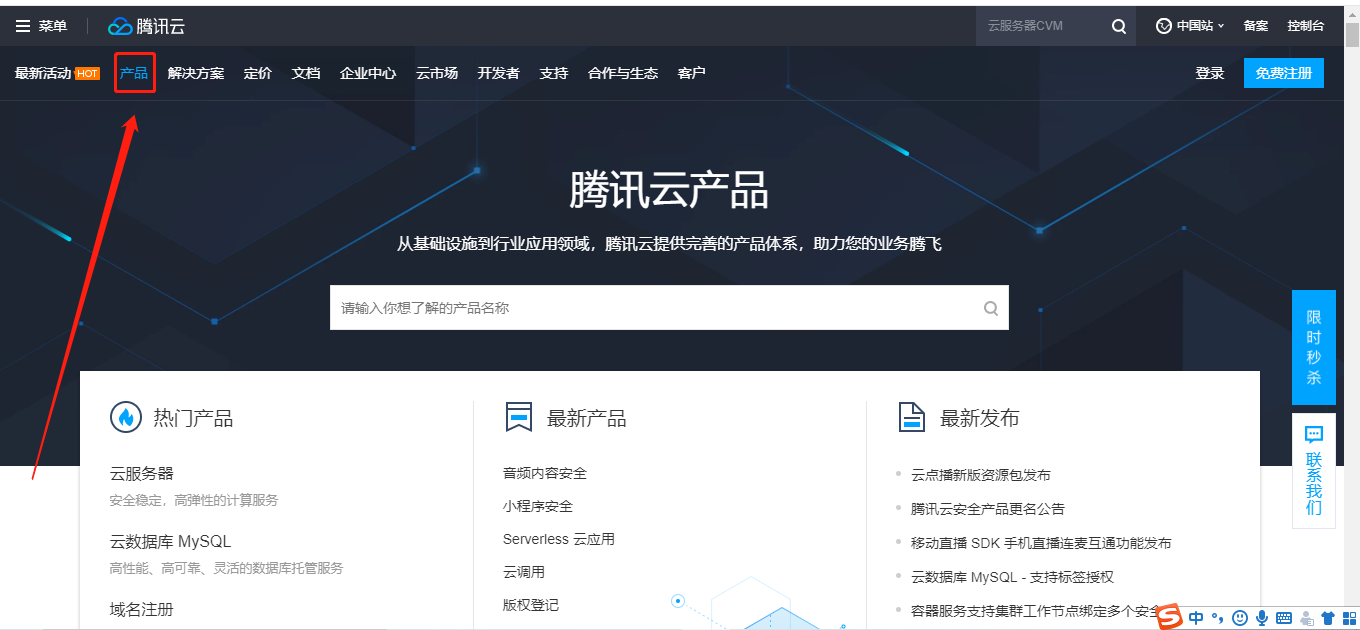Click 安全稳定，高弹性的计算服务 description text
The height and width of the screenshot is (630, 1360).
click(x=194, y=500)
